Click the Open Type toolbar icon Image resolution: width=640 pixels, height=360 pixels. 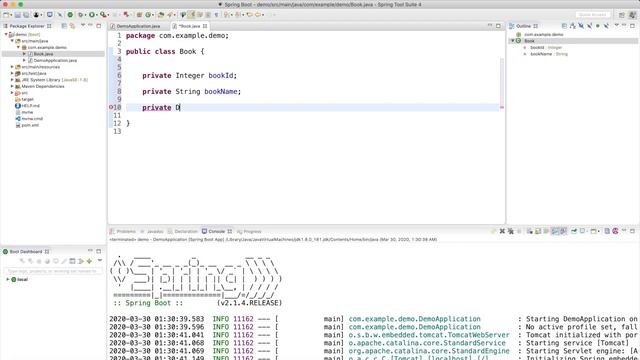[160, 15]
